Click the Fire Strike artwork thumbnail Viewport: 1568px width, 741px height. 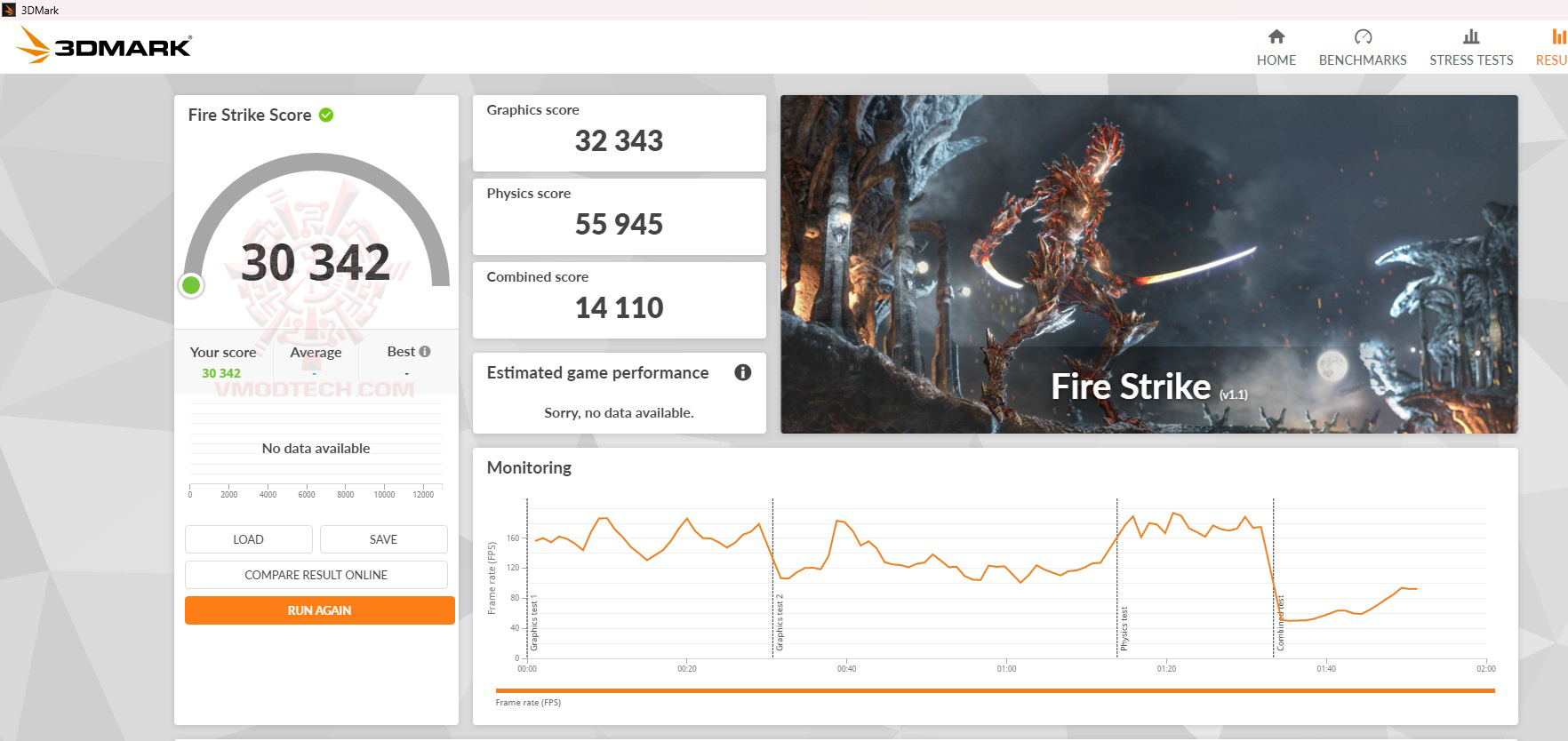[1149, 264]
